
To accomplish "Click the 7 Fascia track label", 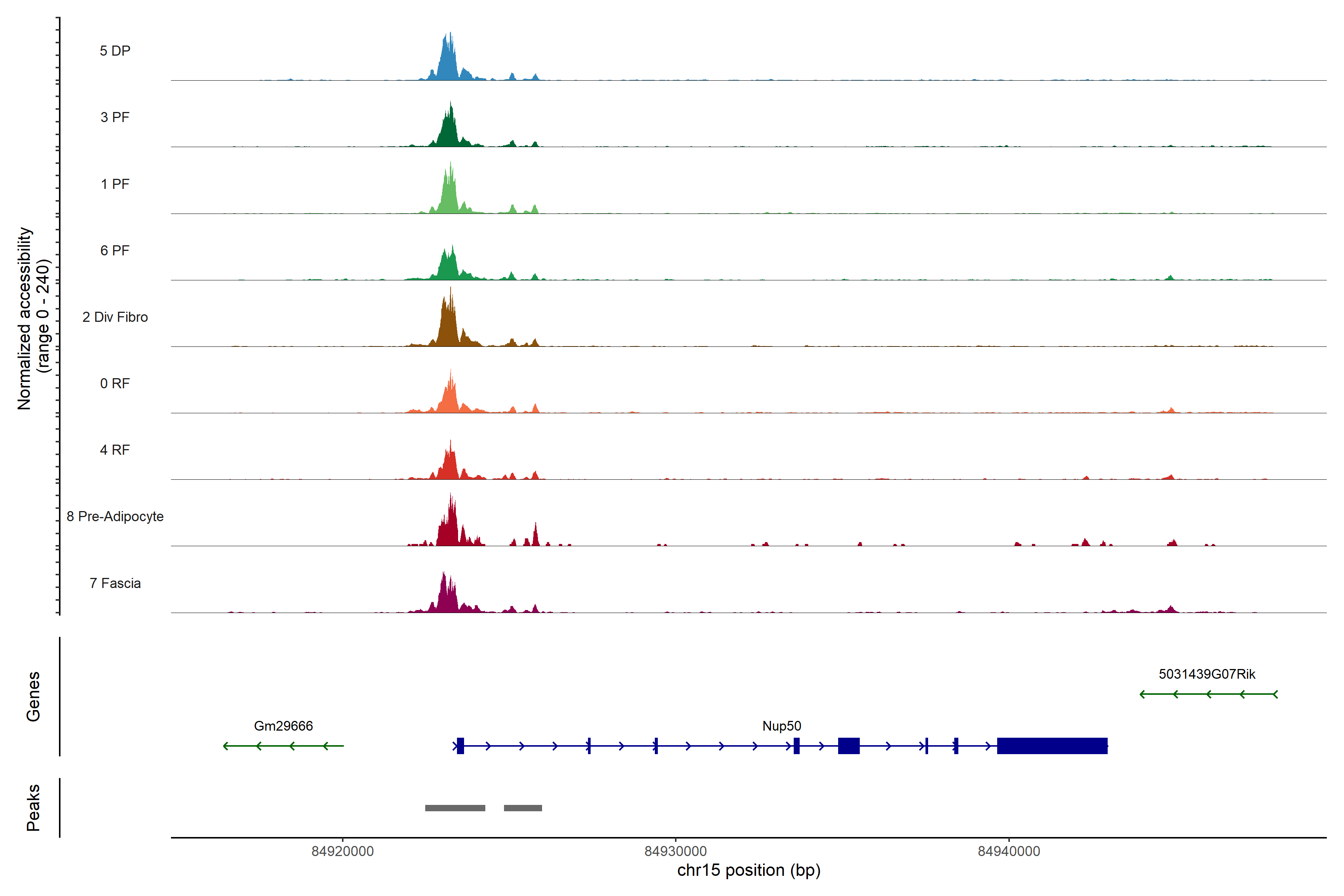I will pyautogui.click(x=115, y=583).
